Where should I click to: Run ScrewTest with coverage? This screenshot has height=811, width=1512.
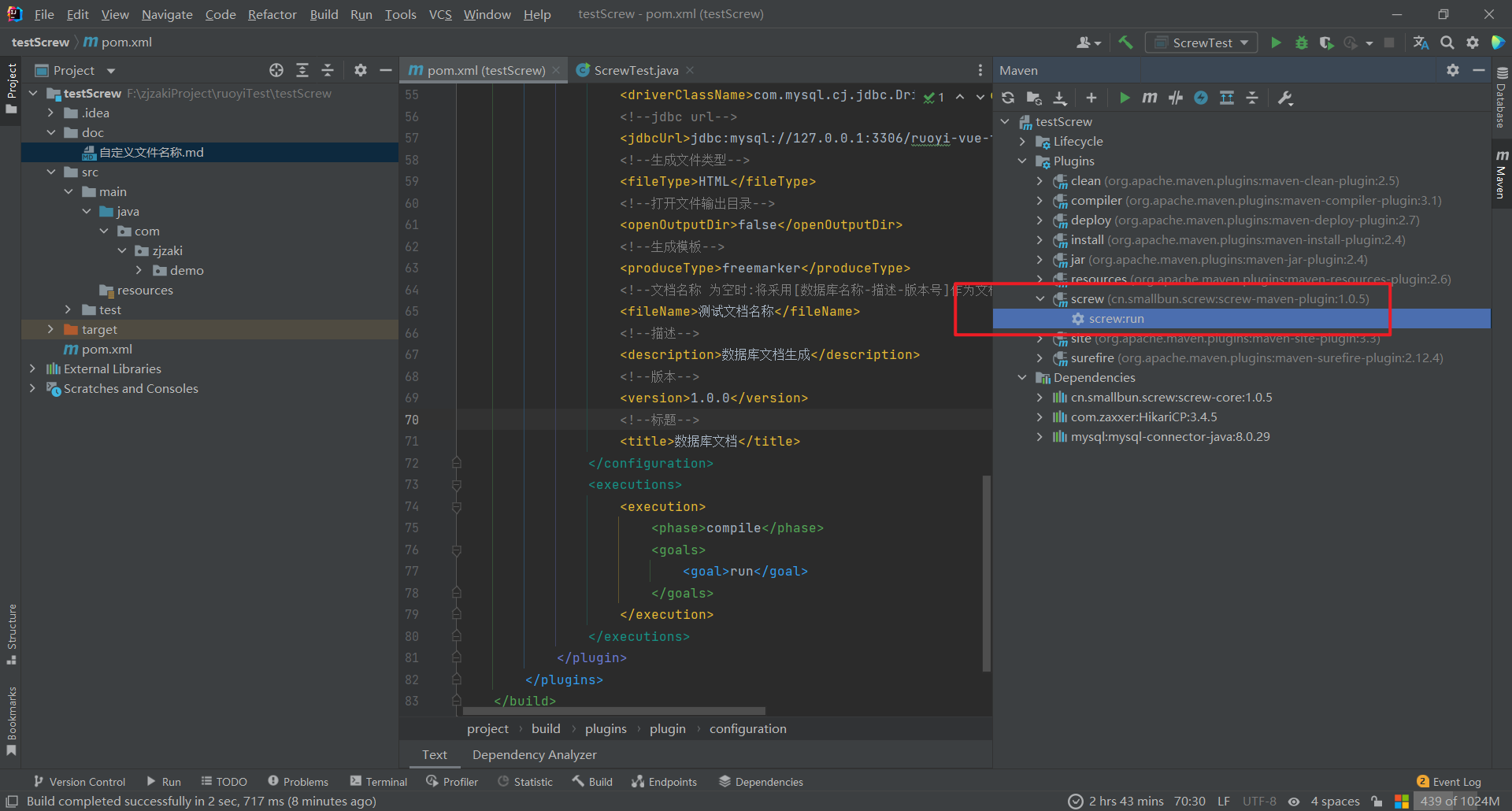(1327, 43)
